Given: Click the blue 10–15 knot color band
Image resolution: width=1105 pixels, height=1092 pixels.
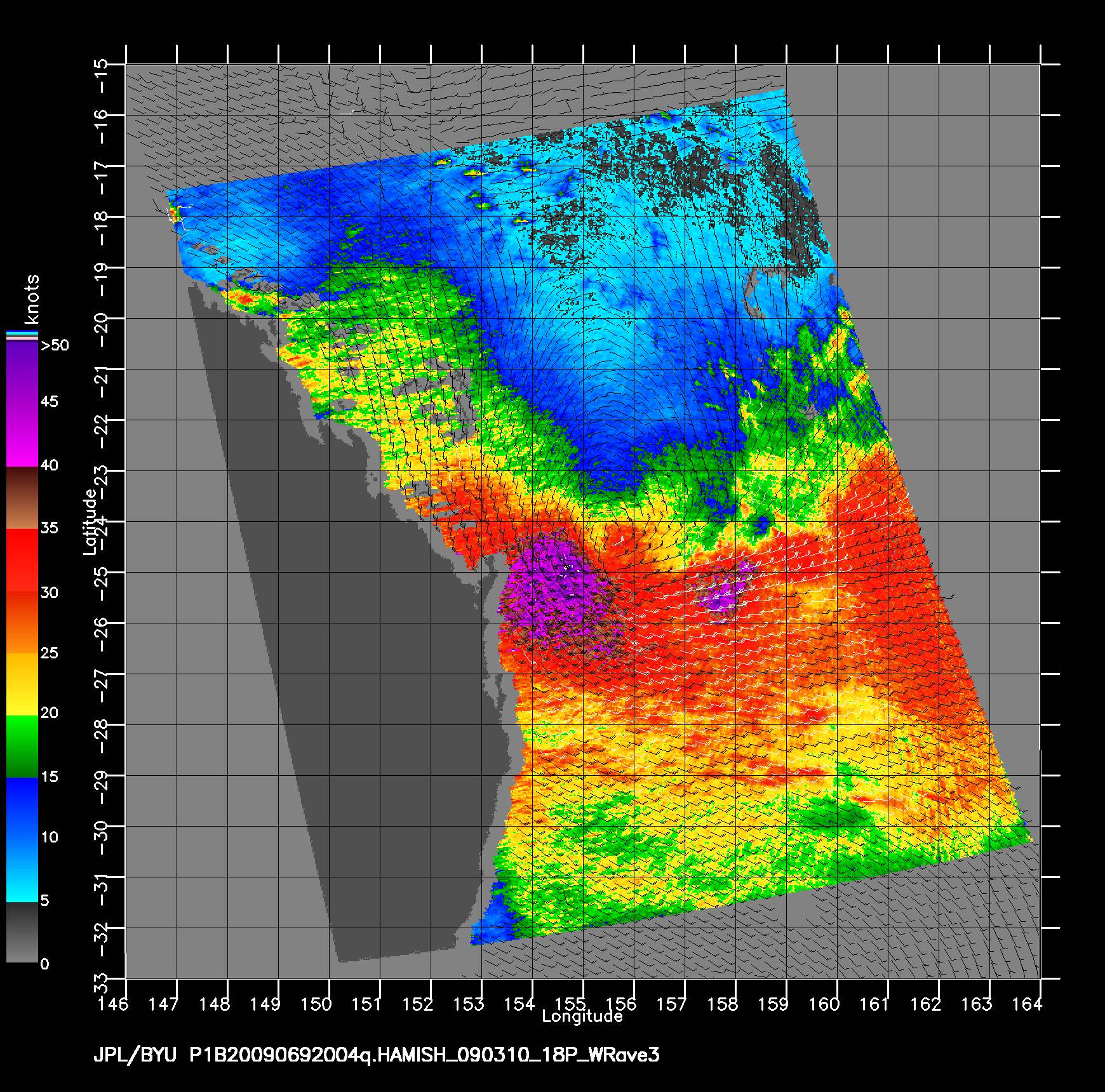Looking at the screenshot, I should 22,808.
